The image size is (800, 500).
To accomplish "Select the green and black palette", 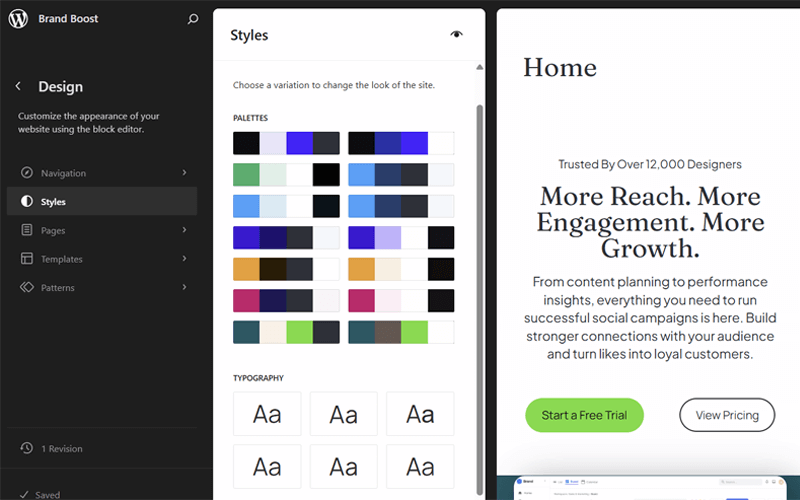I will coord(286,175).
